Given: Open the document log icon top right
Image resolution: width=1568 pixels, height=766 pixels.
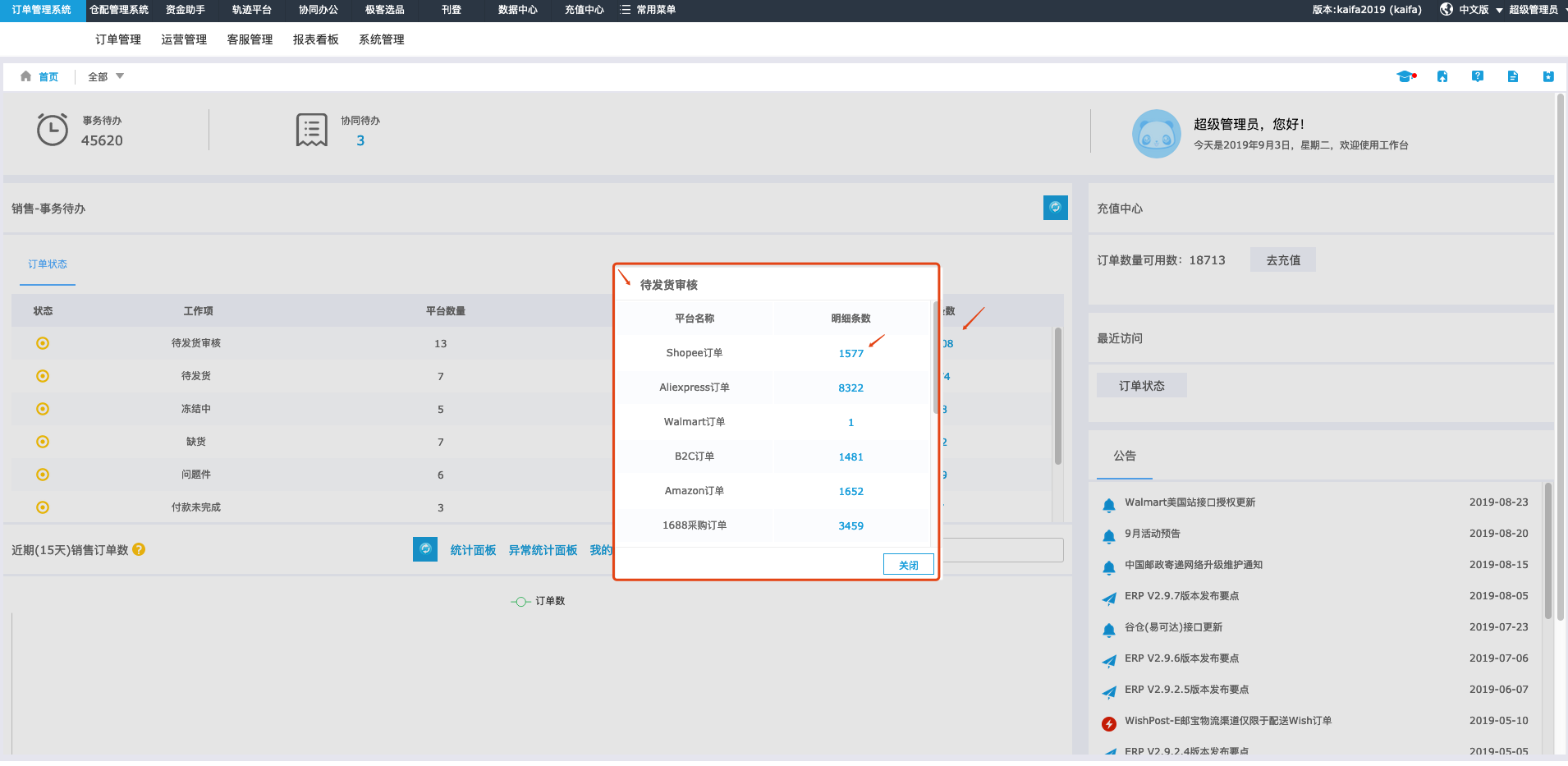Looking at the screenshot, I should (1514, 76).
